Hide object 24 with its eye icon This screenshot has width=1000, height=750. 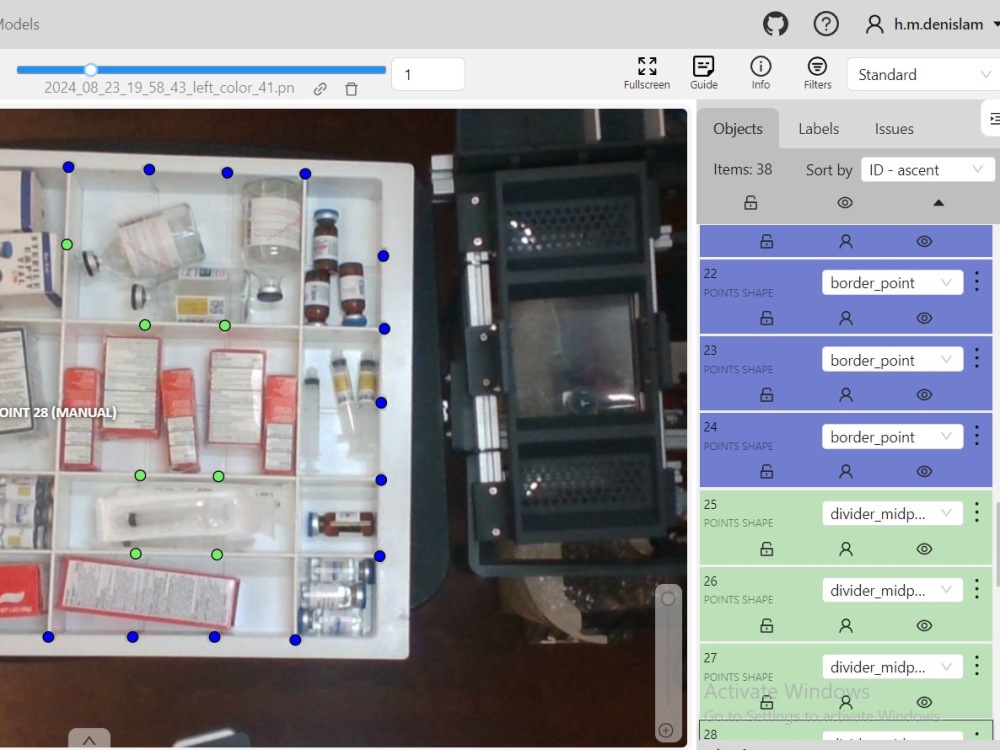[924, 471]
